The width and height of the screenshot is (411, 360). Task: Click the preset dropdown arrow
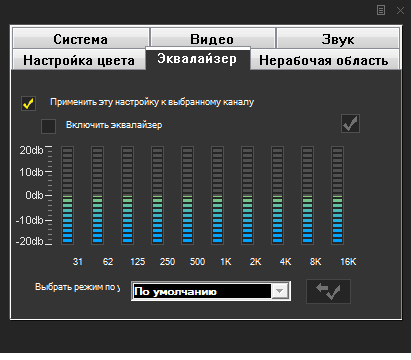click(x=280, y=291)
